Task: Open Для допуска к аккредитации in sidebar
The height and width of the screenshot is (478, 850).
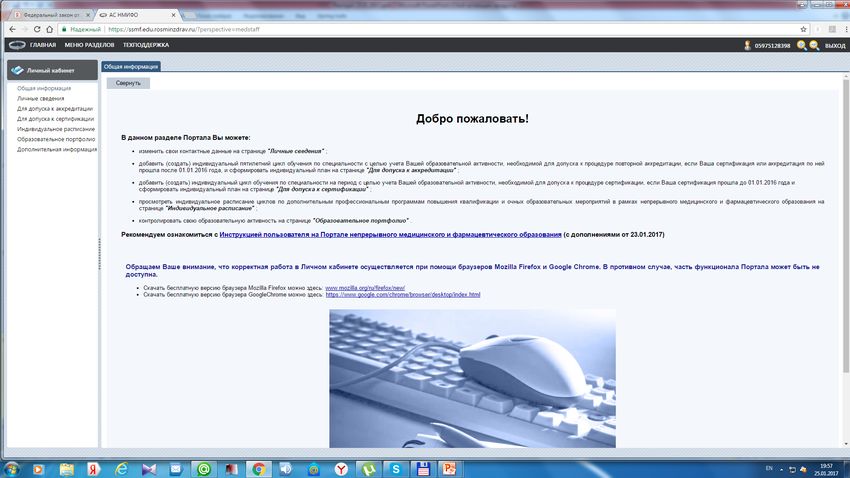Action: [x=55, y=109]
